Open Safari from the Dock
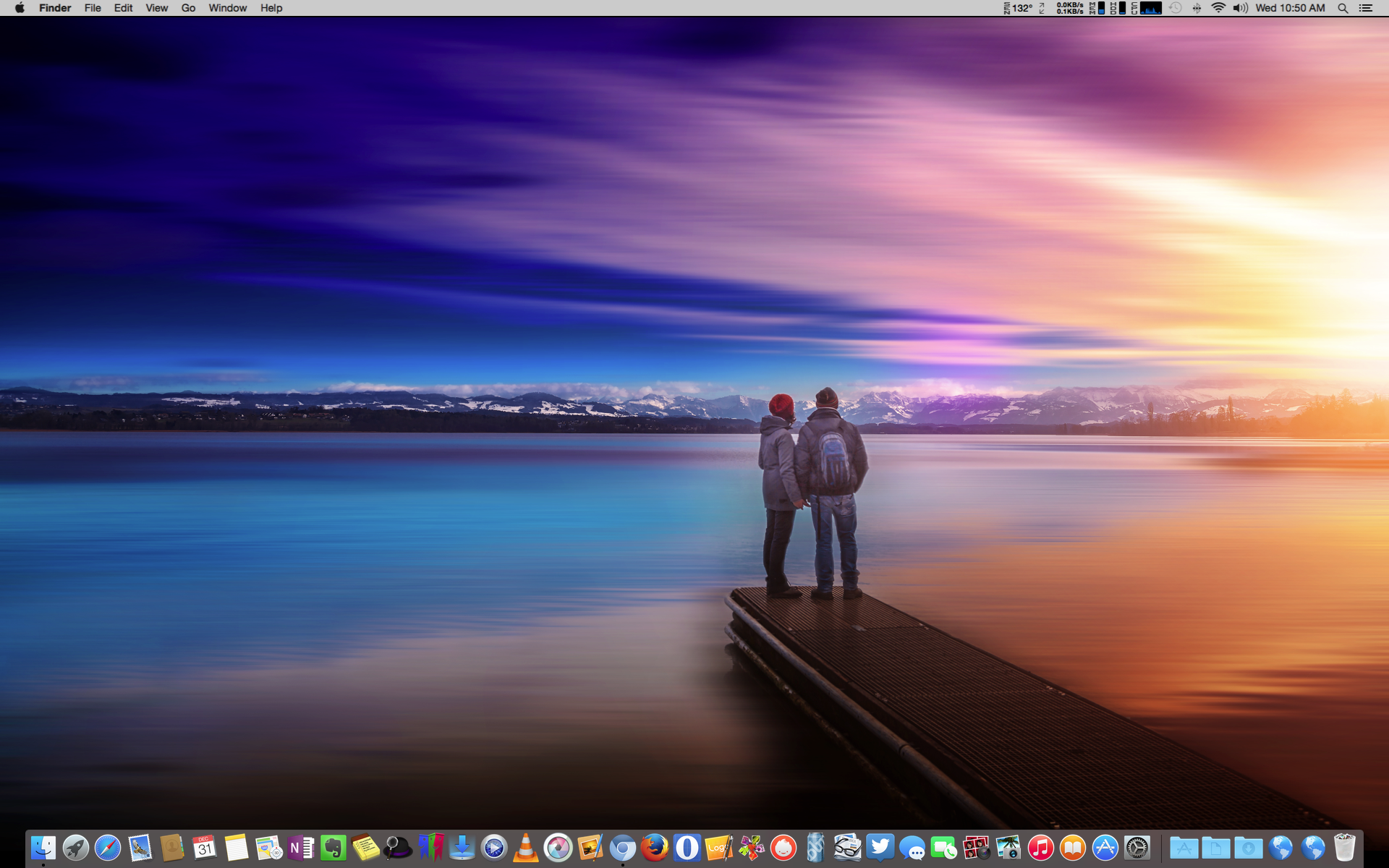This screenshot has height=868, width=1389. (109, 848)
